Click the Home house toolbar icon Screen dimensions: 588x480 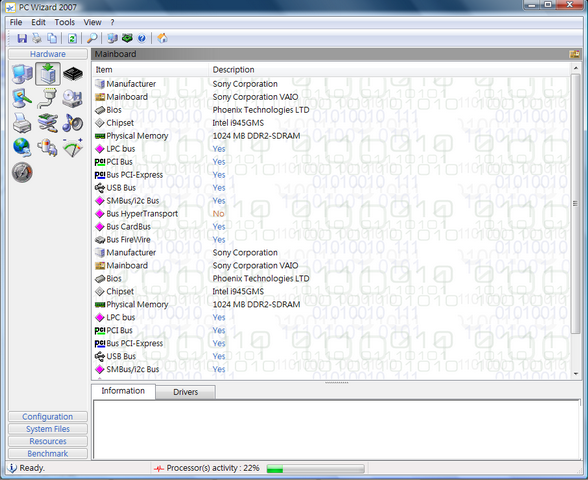[162, 38]
